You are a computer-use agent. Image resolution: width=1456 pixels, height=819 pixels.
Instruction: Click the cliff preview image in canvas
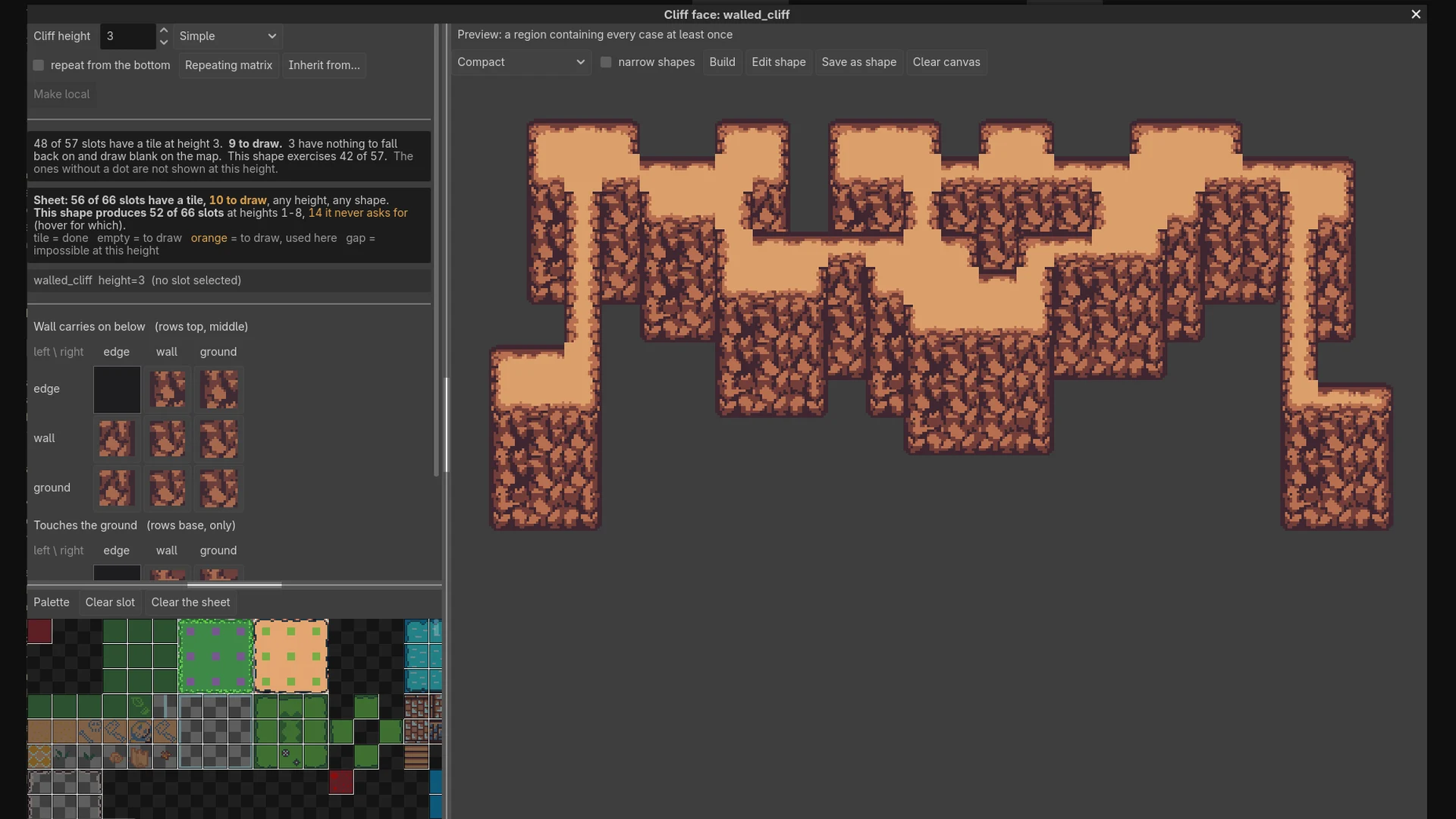click(x=940, y=325)
